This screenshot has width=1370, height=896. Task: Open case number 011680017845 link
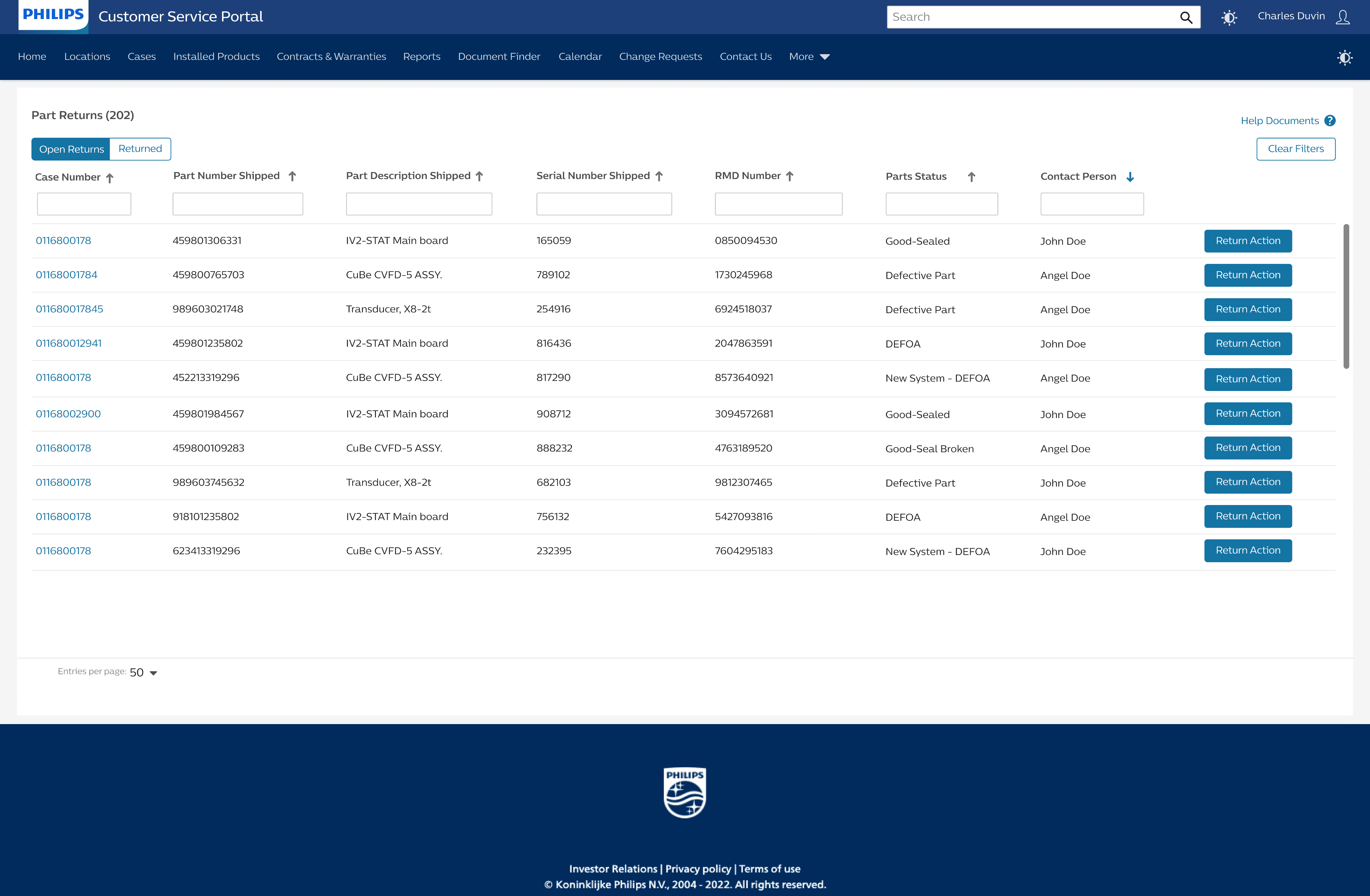[x=69, y=309]
